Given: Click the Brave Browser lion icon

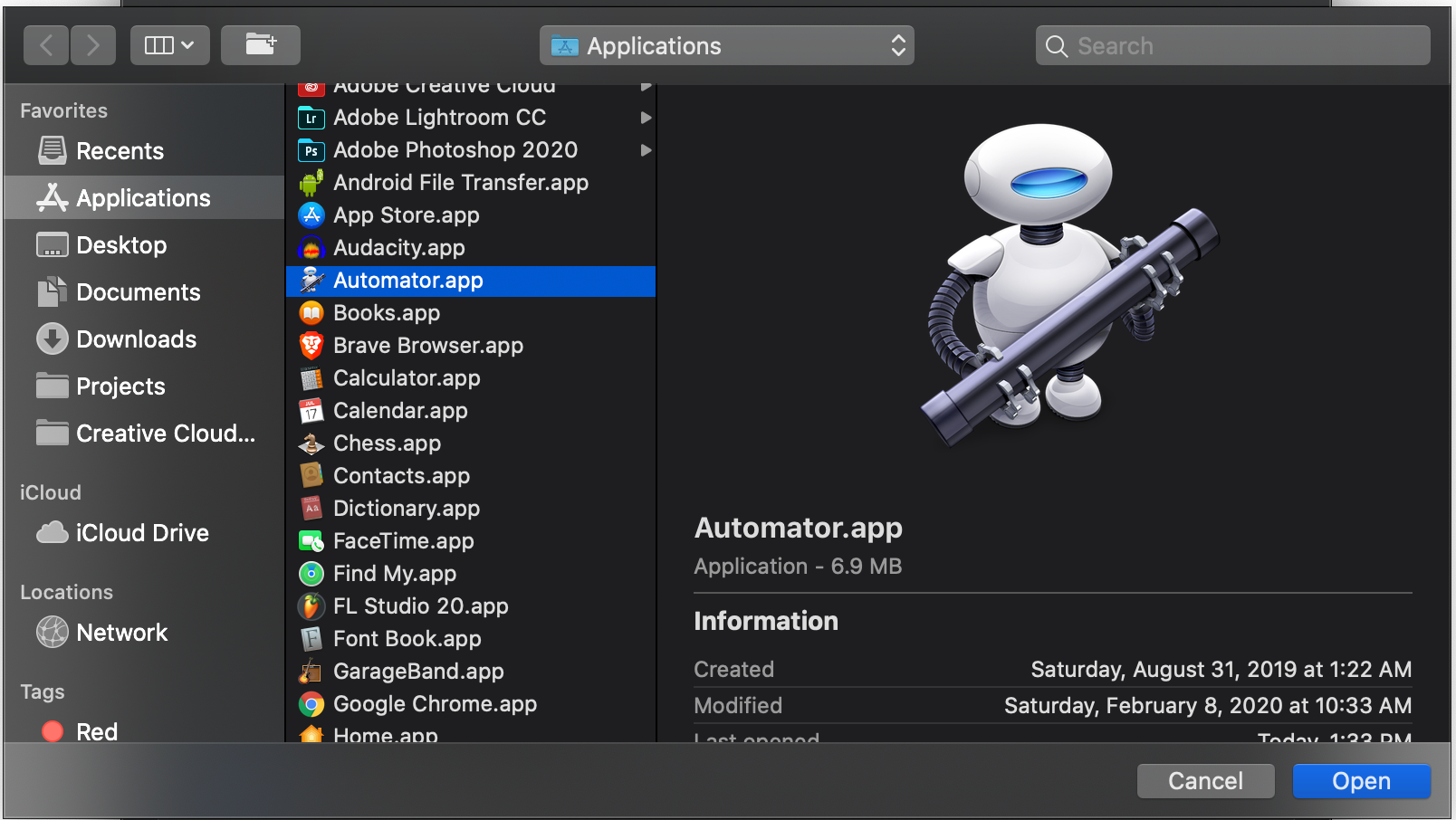Looking at the screenshot, I should click(x=311, y=346).
